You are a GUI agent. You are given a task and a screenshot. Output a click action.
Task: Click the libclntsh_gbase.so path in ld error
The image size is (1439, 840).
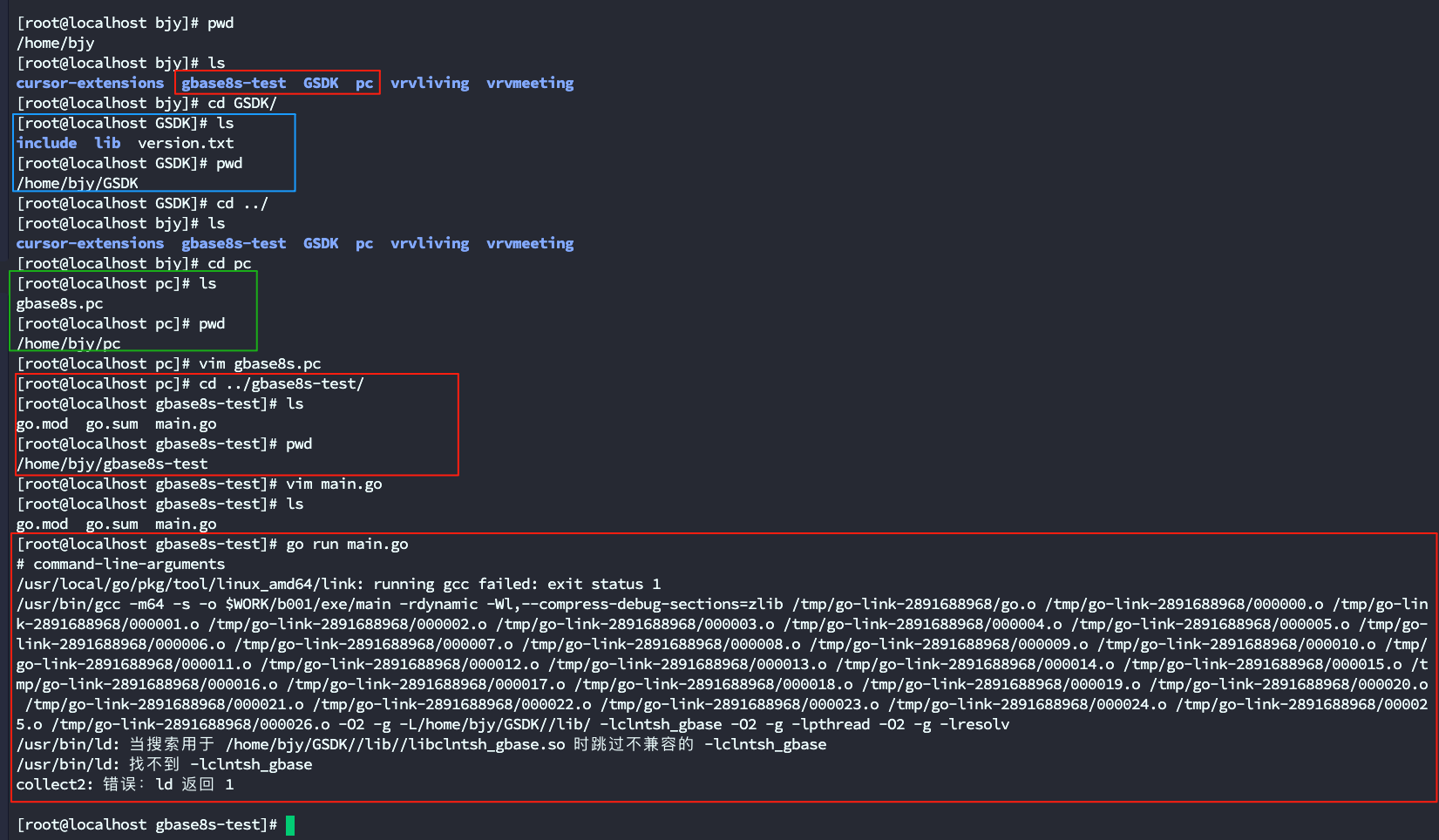point(395,744)
